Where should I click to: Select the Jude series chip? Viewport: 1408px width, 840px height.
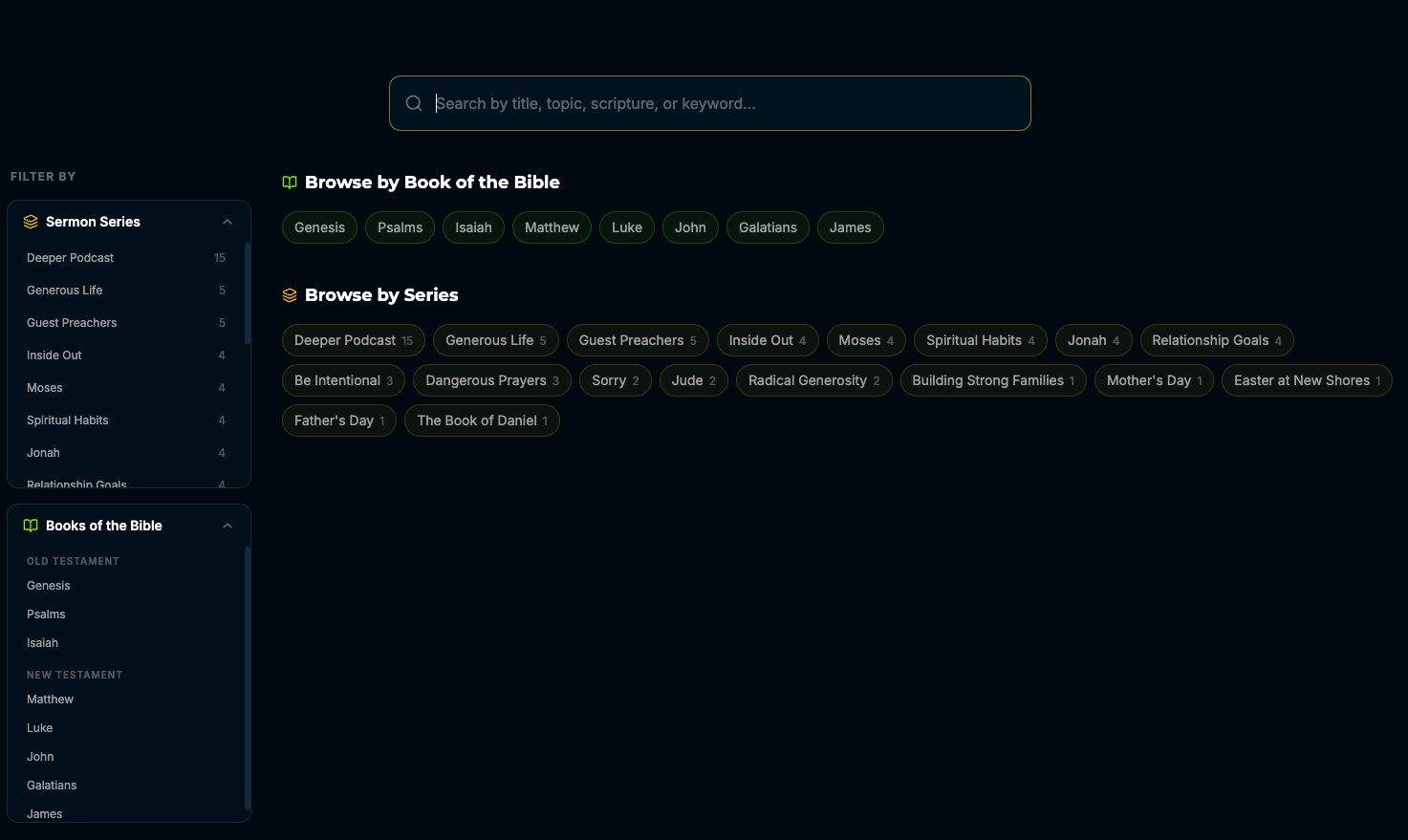coord(694,380)
